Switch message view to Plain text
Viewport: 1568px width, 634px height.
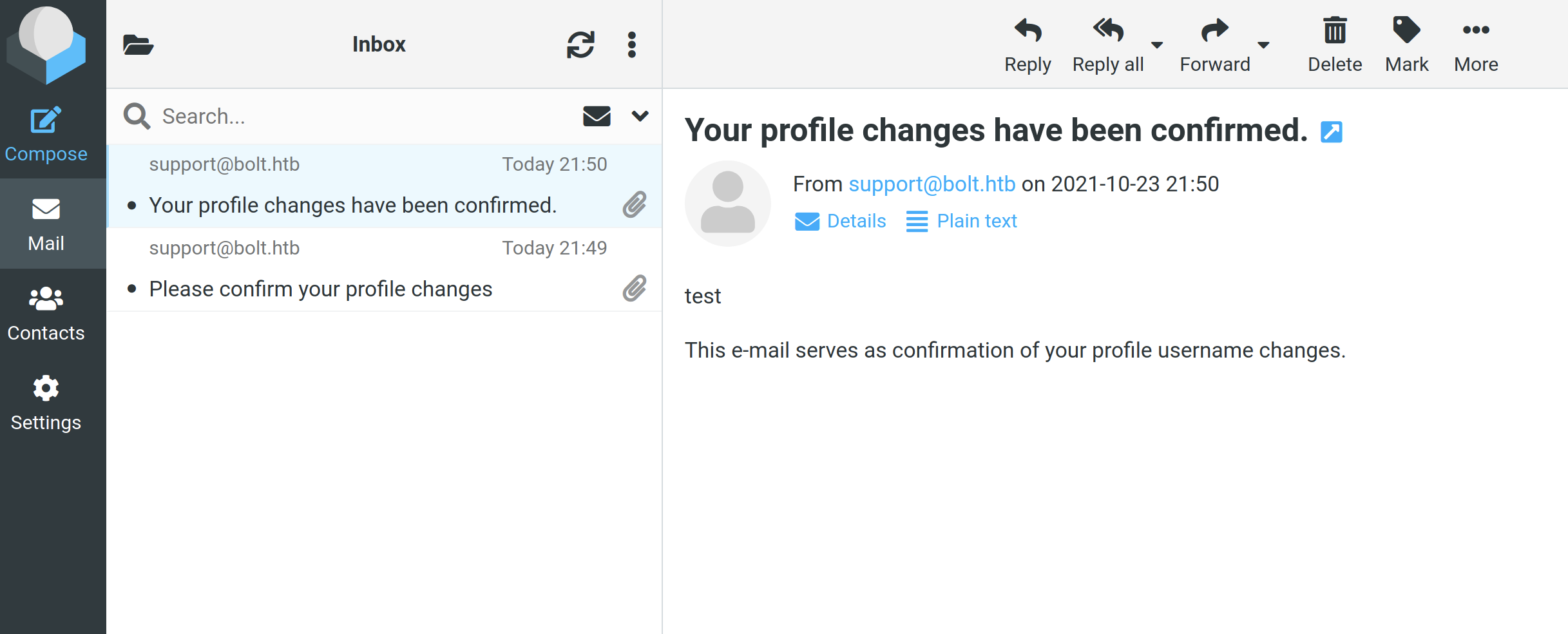pos(961,221)
